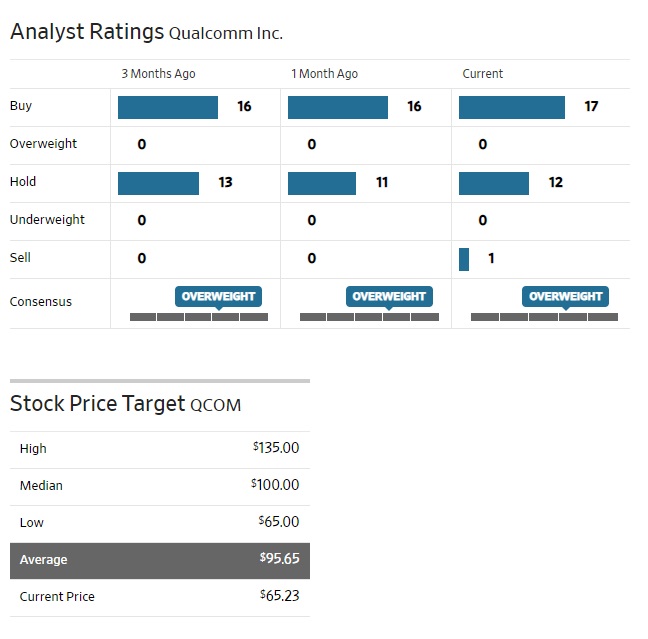Click the Analyst Ratings Qualcomm Inc. heading

(x=146, y=32)
